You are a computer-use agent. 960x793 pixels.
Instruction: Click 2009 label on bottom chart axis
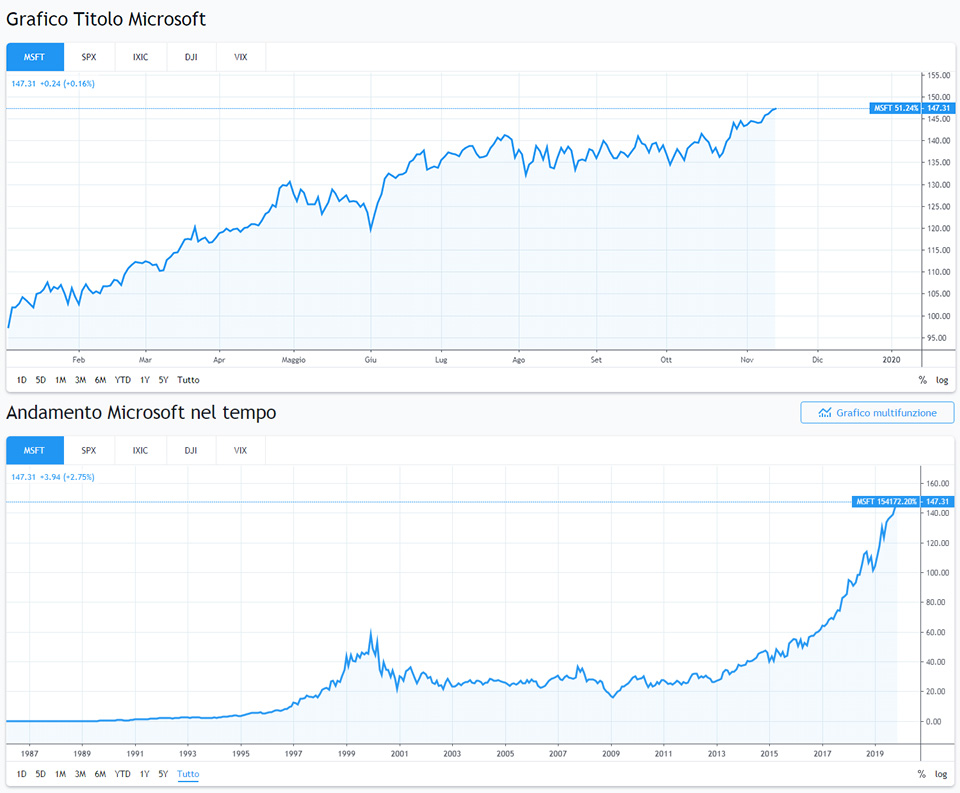coord(611,754)
